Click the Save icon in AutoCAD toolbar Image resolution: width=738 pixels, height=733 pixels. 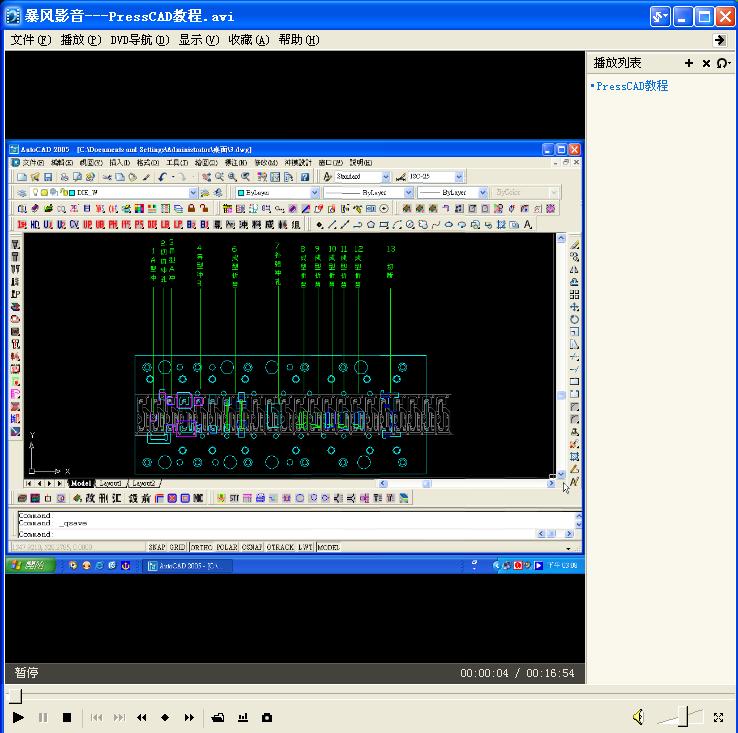(x=48, y=177)
